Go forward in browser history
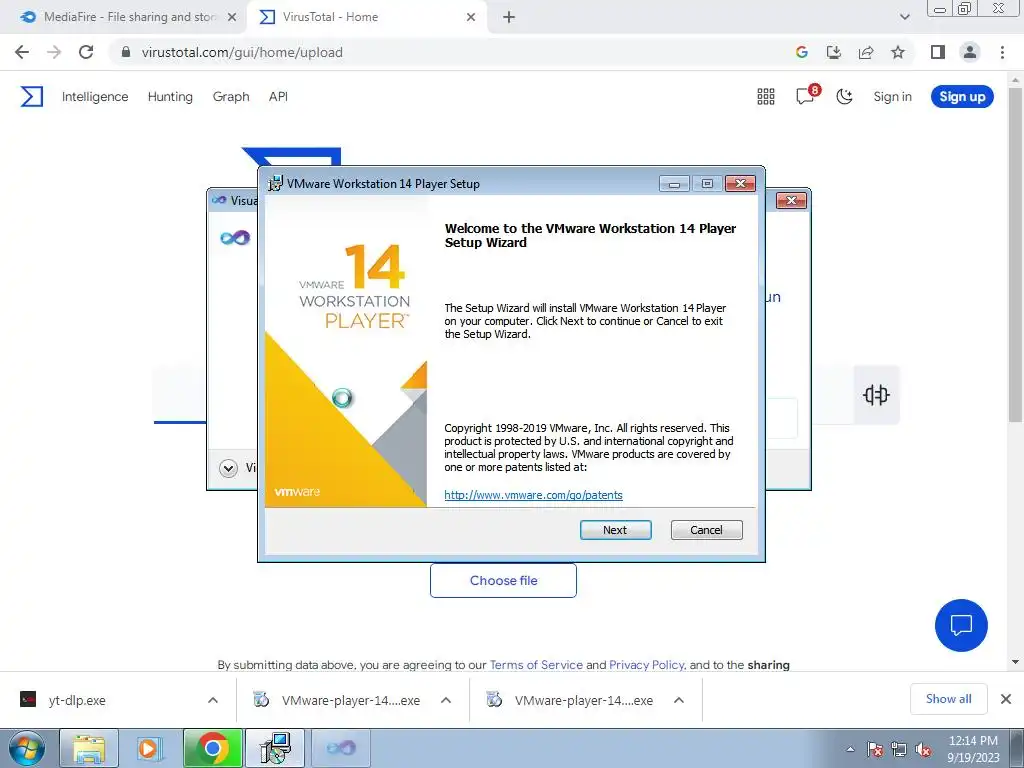This screenshot has height=768, width=1024. coord(54,52)
